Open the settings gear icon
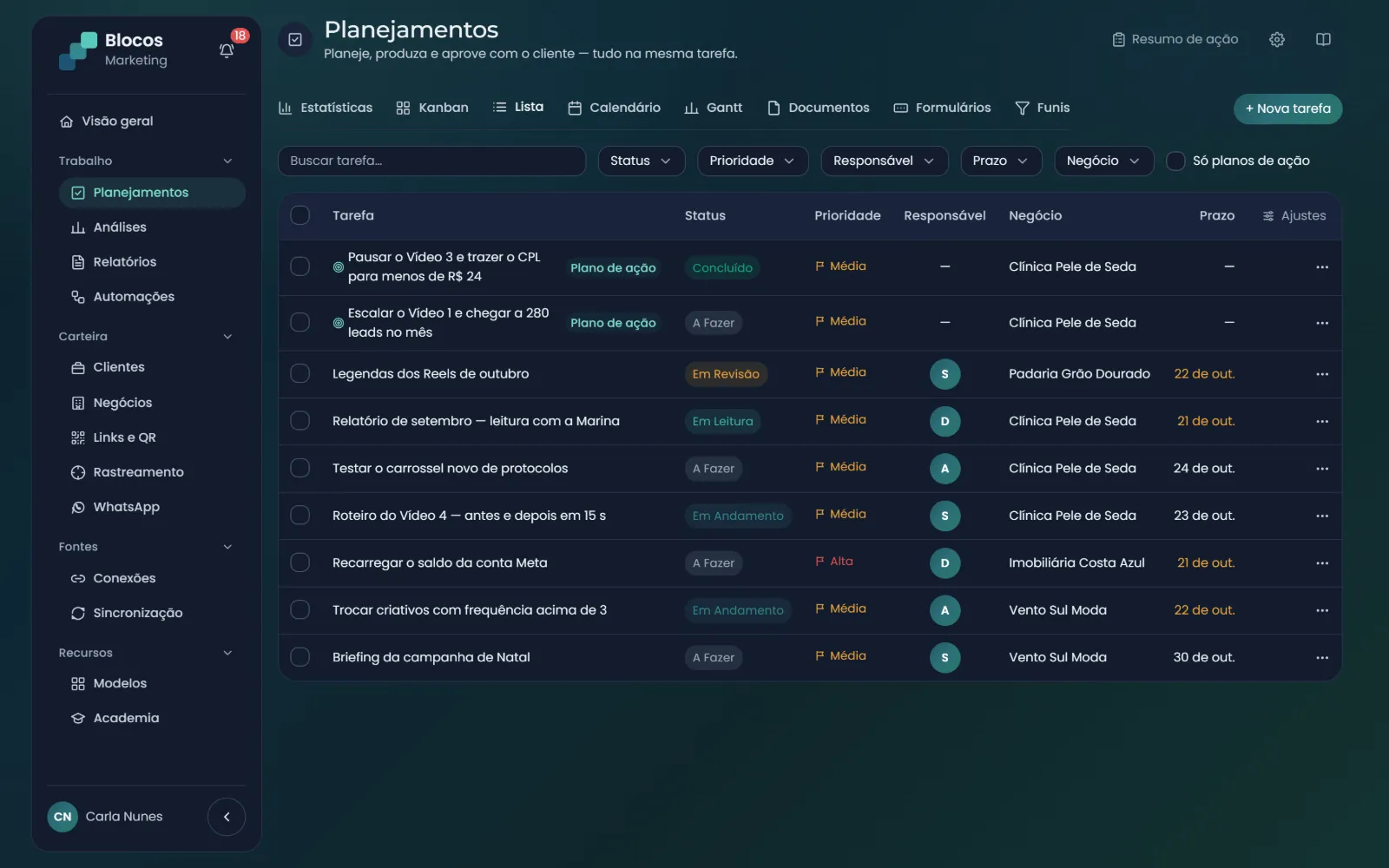Viewport: 1389px width, 868px height. coord(1277,39)
